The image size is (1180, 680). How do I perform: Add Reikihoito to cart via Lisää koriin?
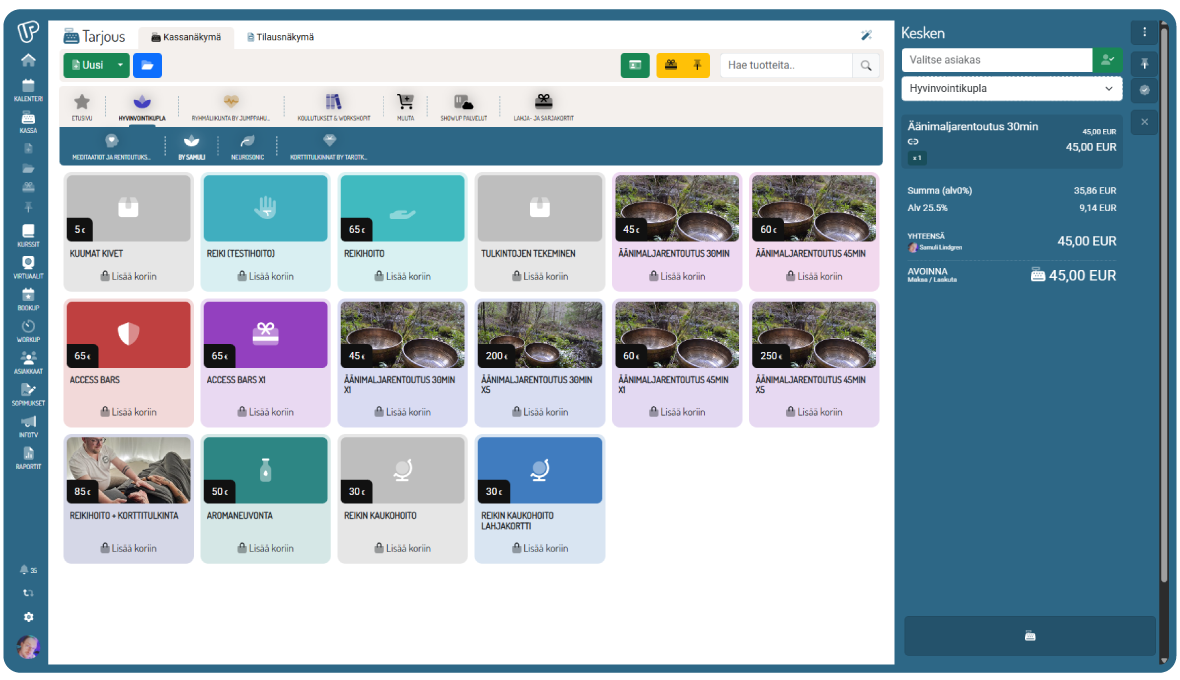pos(402,276)
